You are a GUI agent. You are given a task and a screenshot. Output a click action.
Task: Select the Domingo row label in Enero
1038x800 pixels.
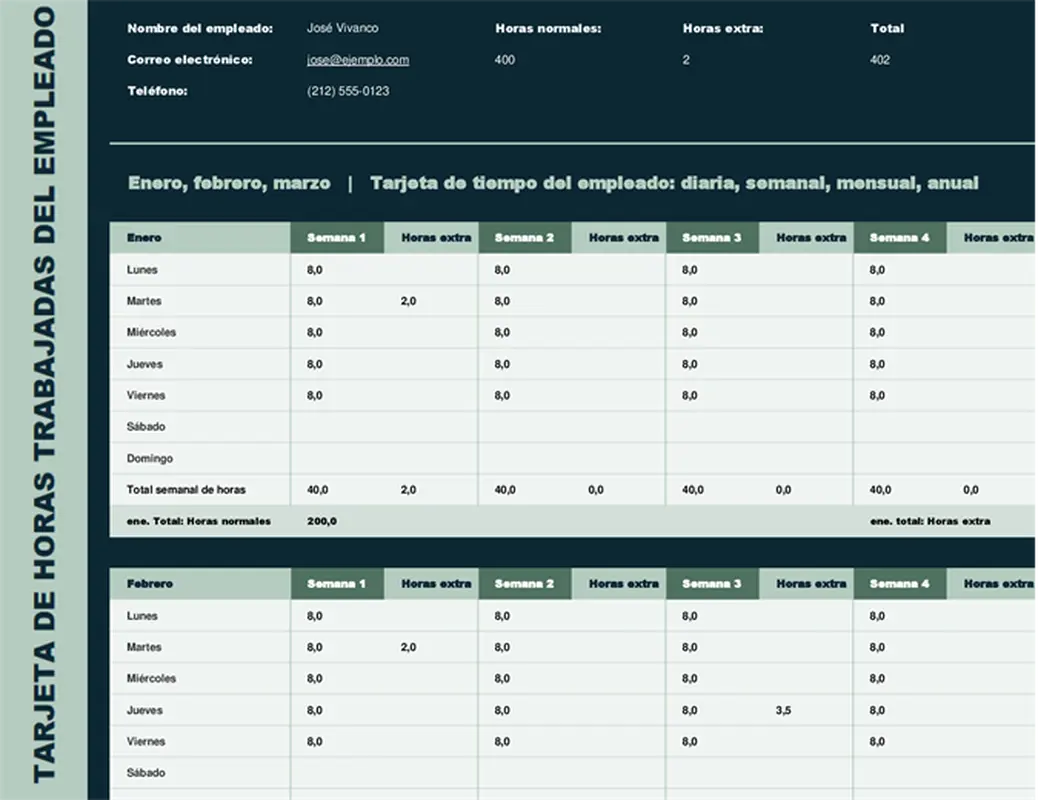tap(150, 458)
